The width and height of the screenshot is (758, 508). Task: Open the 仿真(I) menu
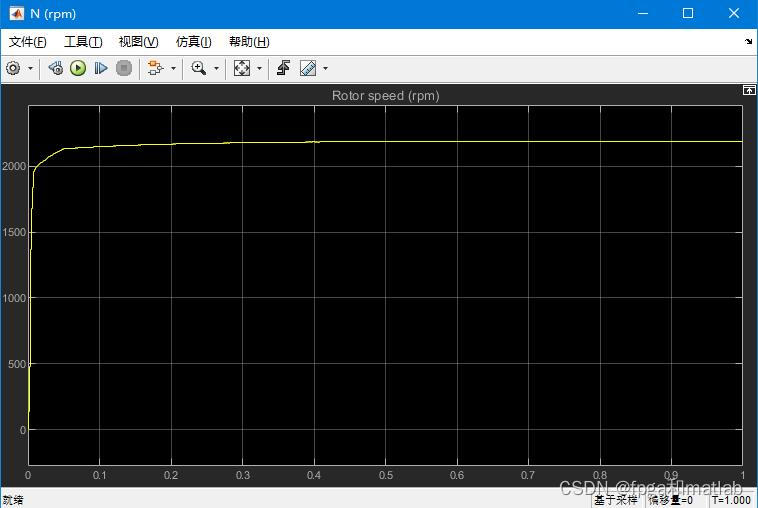[x=193, y=42]
